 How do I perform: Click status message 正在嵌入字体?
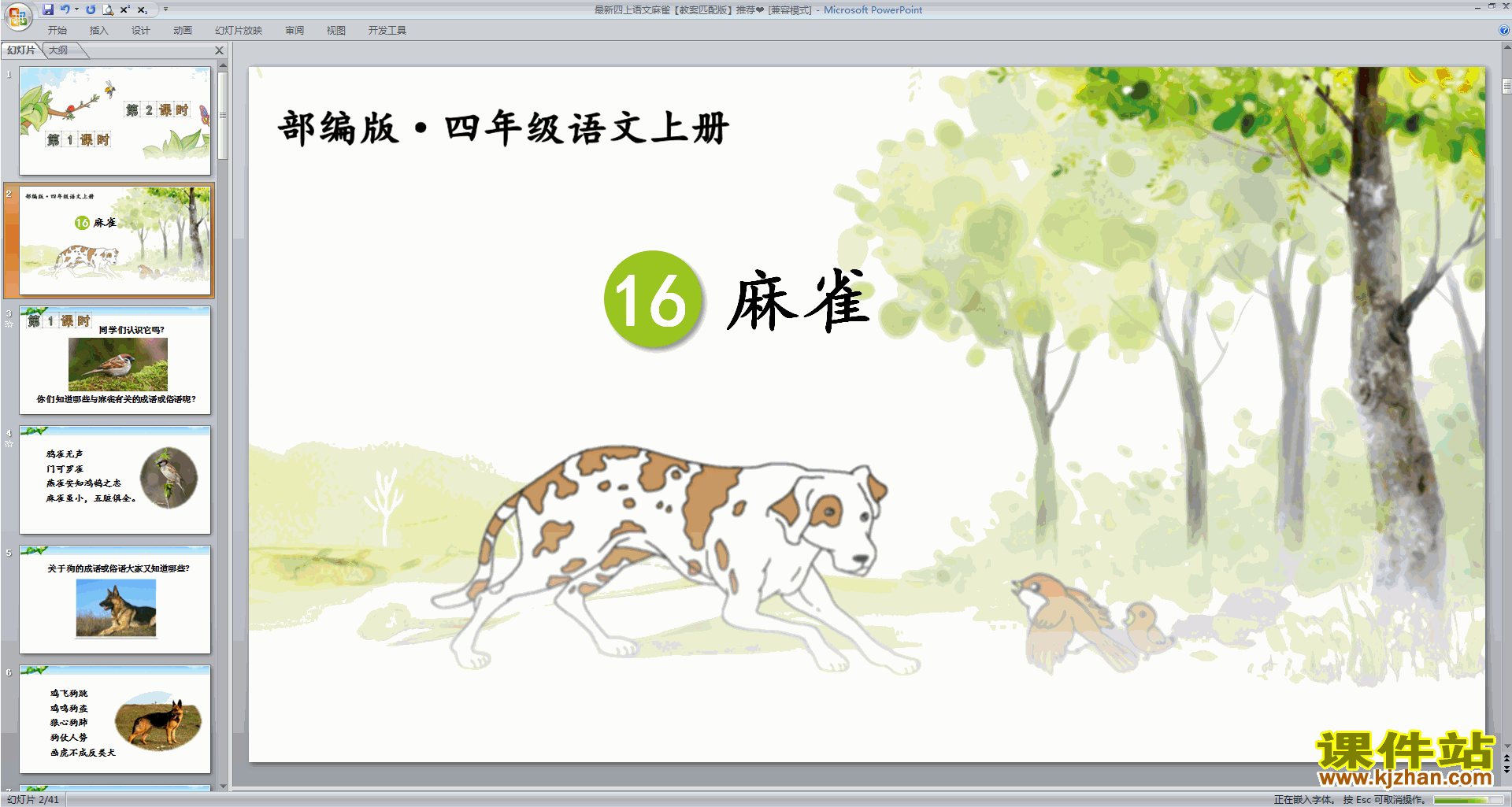(x=1303, y=799)
